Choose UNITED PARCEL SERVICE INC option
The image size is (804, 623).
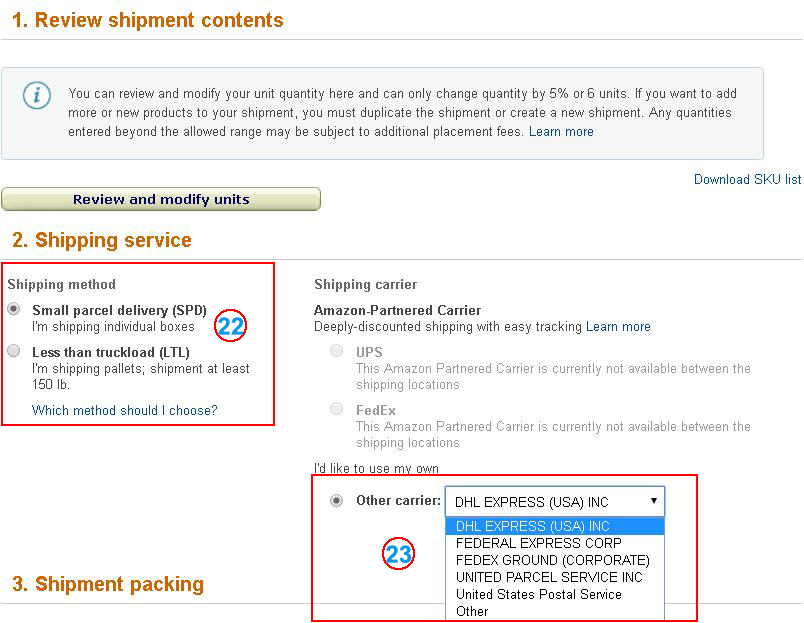(x=549, y=577)
